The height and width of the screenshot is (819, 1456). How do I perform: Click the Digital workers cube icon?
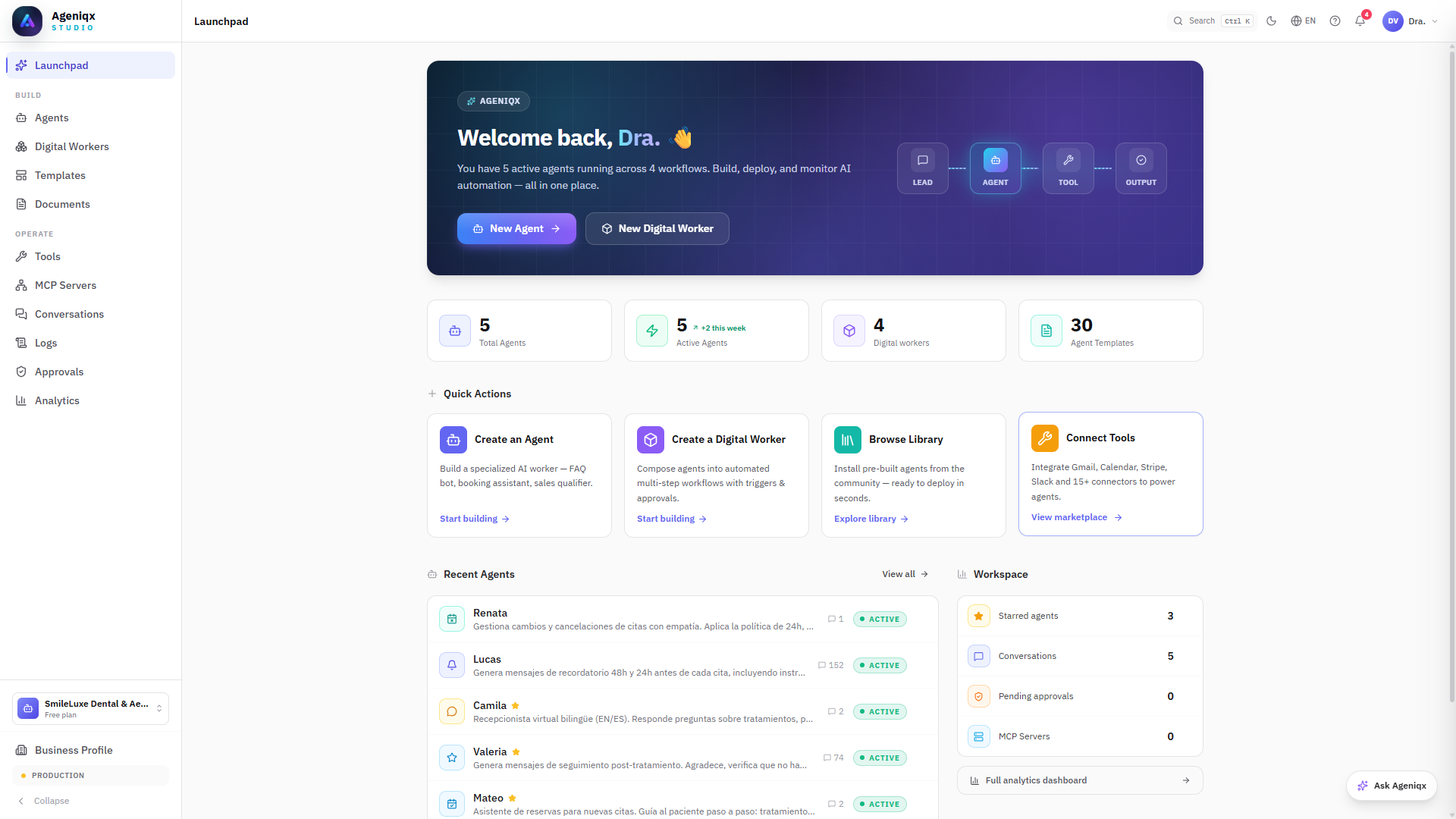point(849,331)
